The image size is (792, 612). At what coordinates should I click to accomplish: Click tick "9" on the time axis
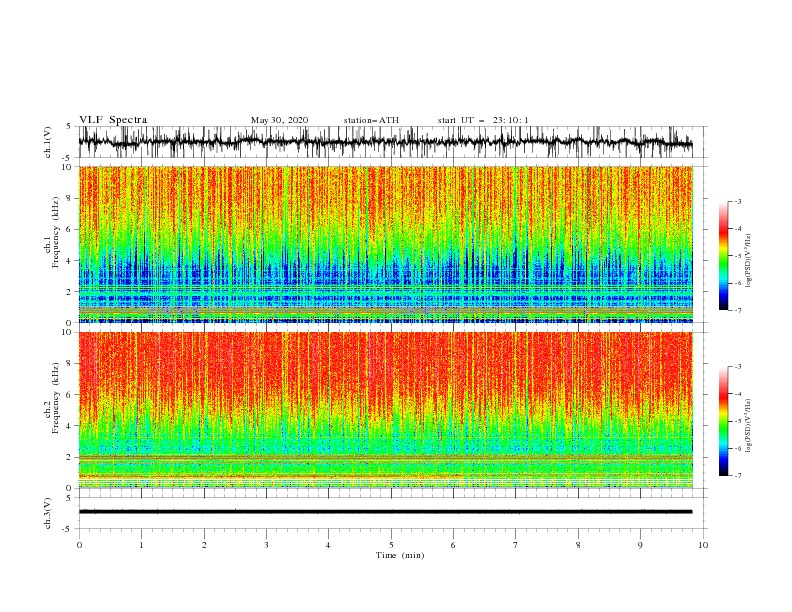(640, 545)
